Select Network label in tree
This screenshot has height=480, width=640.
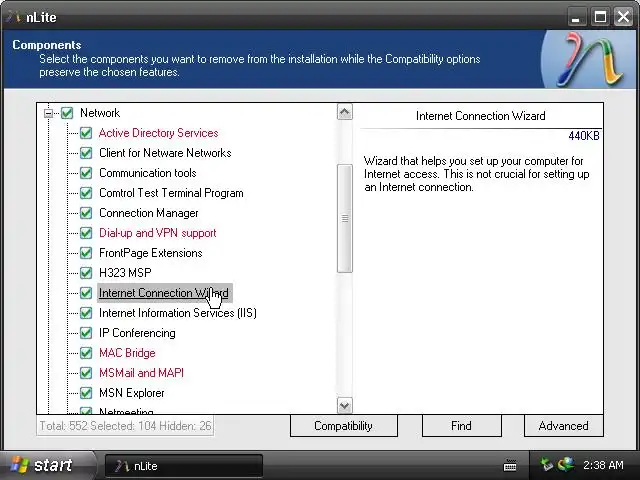[100, 113]
